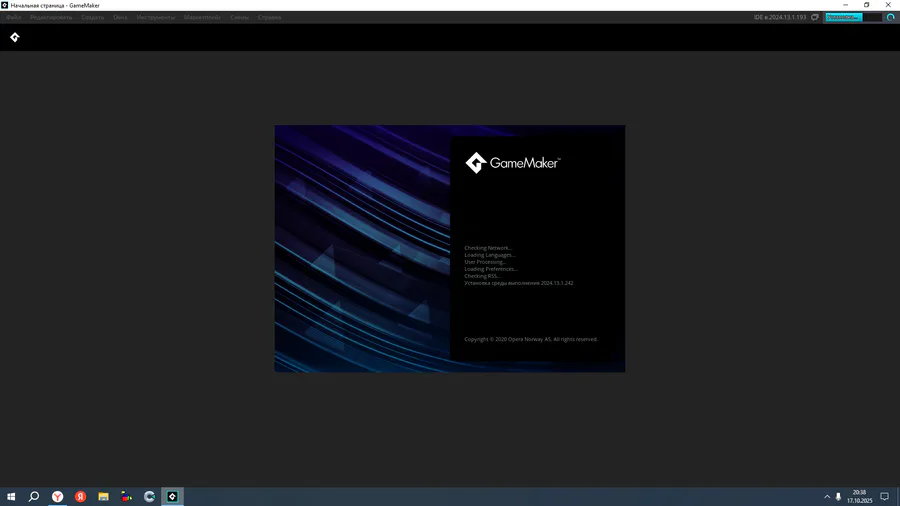Click the 'User Processing...' status line
The height and width of the screenshot is (506, 900).
click(x=485, y=262)
